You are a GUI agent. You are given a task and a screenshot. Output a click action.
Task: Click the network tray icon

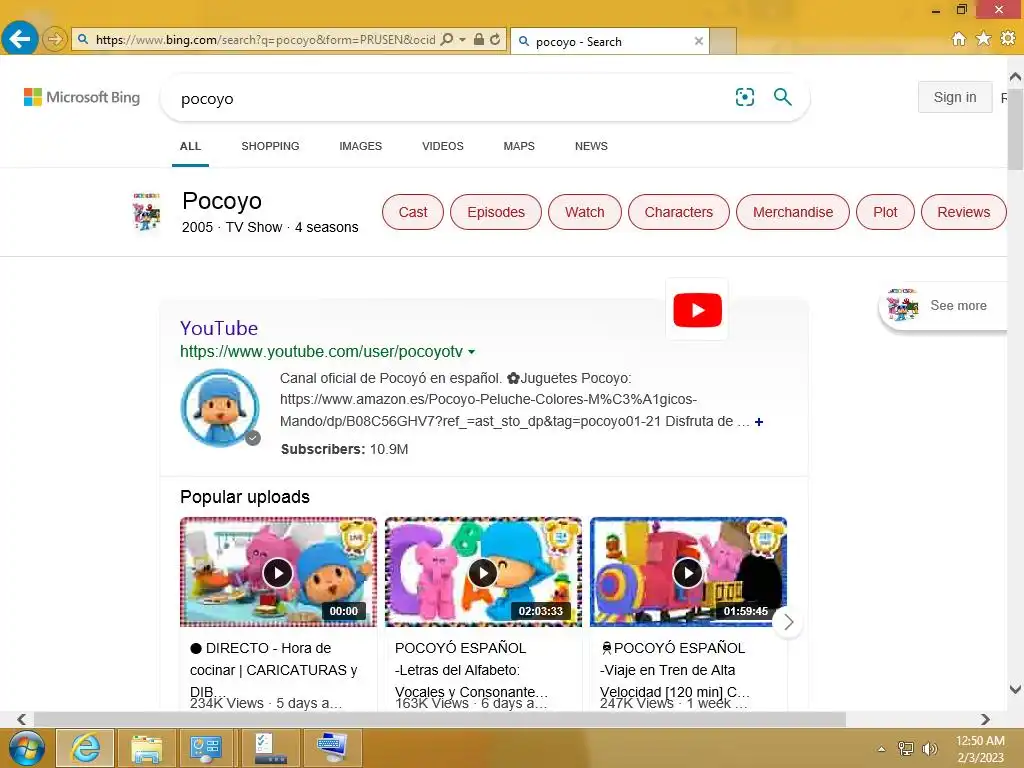coord(906,749)
